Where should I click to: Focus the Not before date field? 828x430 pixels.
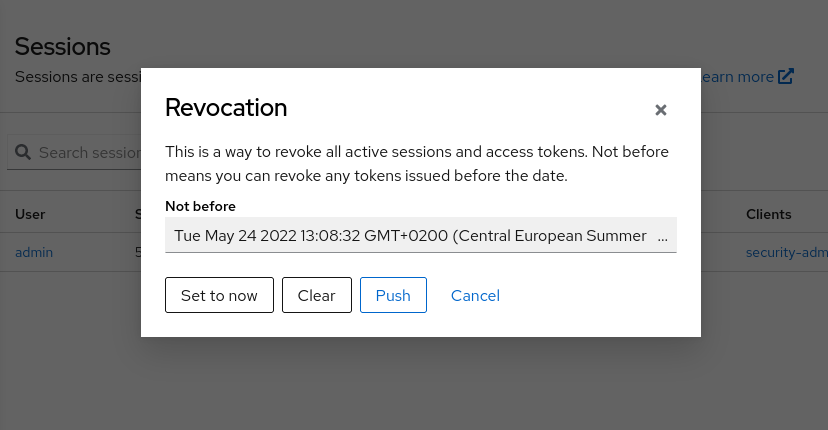pyautogui.click(x=421, y=235)
